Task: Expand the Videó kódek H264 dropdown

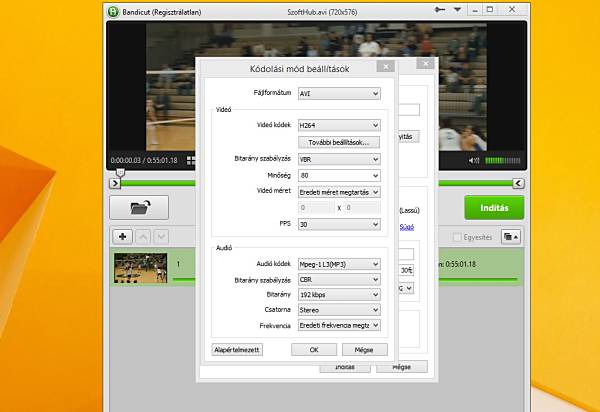Action: click(339, 125)
